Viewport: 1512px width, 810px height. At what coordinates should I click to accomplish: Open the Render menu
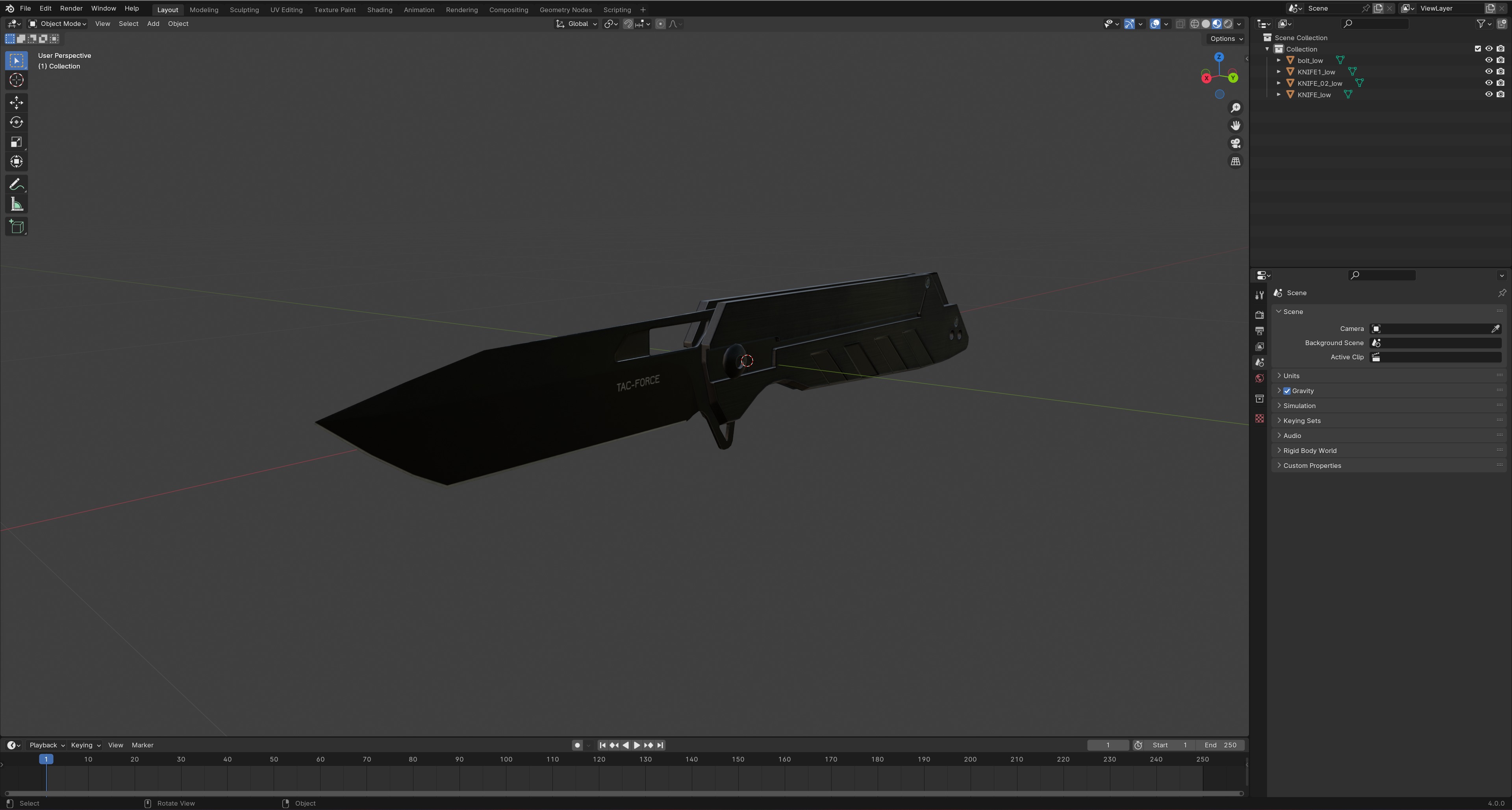pos(71,8)
